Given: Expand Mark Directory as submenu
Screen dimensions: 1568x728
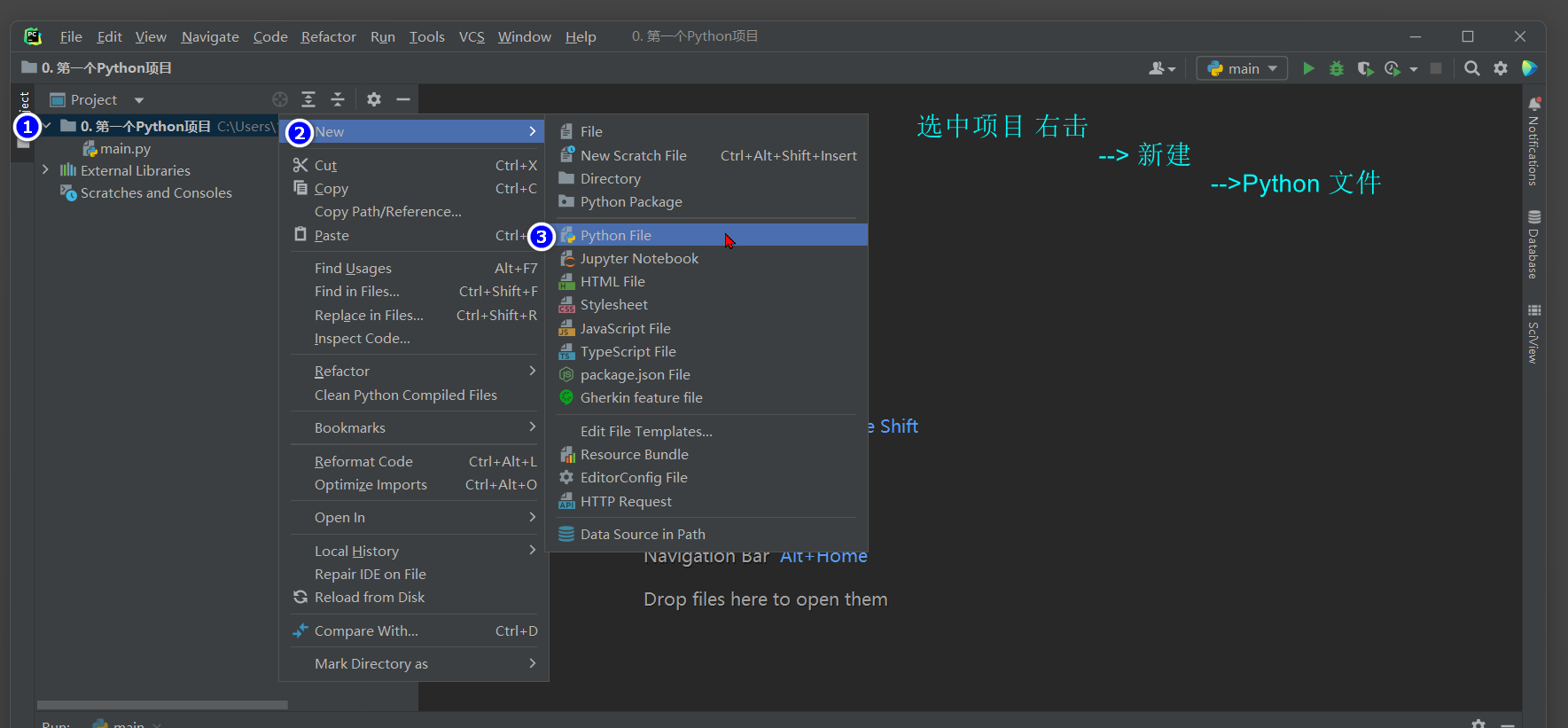Looking at the screenshot, I should 414,663.
